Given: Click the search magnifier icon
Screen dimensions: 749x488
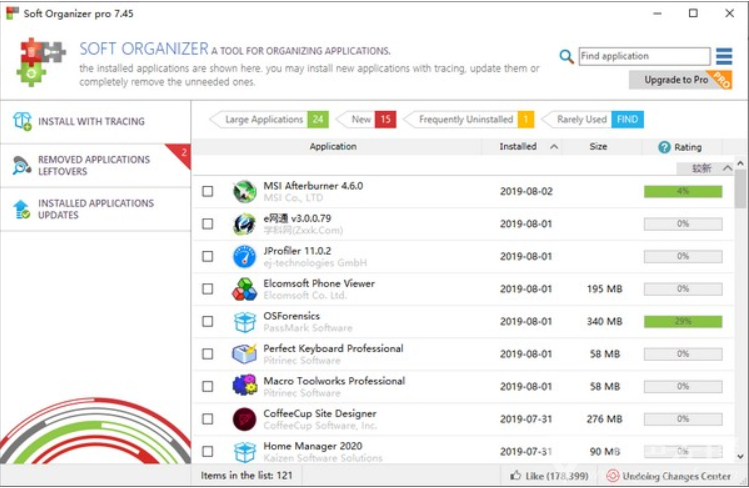Looking at the screenshot, I should pyautogui.click(x=566, y=56).
